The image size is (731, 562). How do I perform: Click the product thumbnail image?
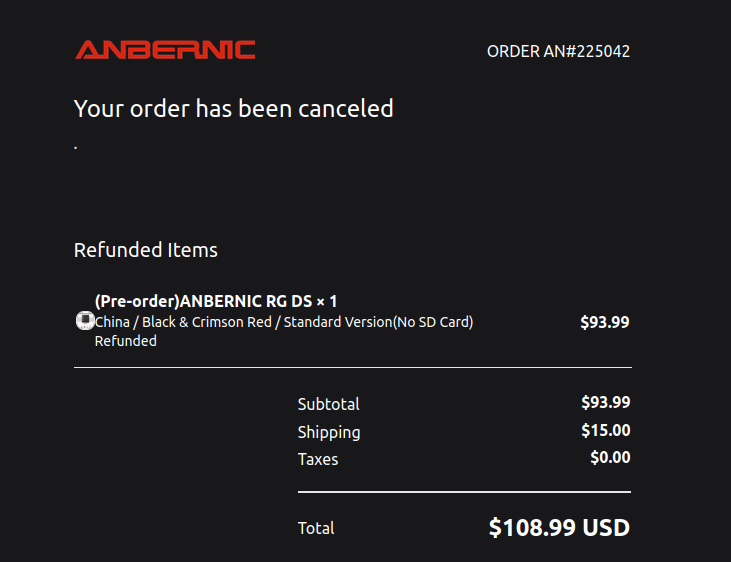tap(85, 321)
